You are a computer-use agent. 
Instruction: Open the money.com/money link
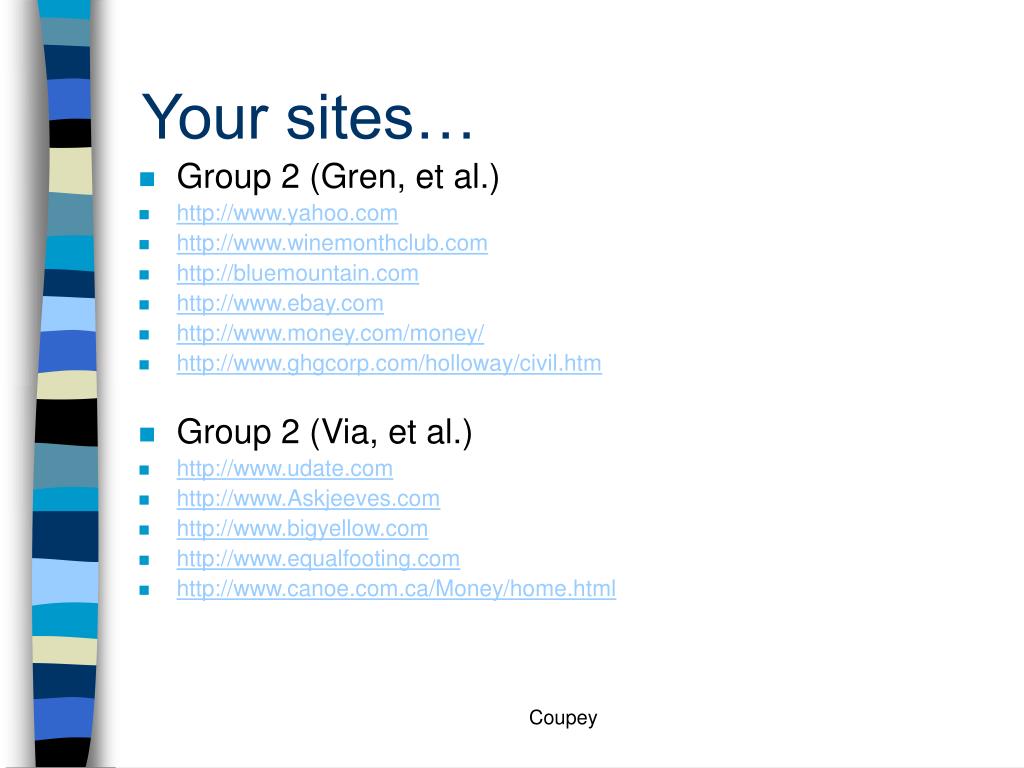coord(330,334)
